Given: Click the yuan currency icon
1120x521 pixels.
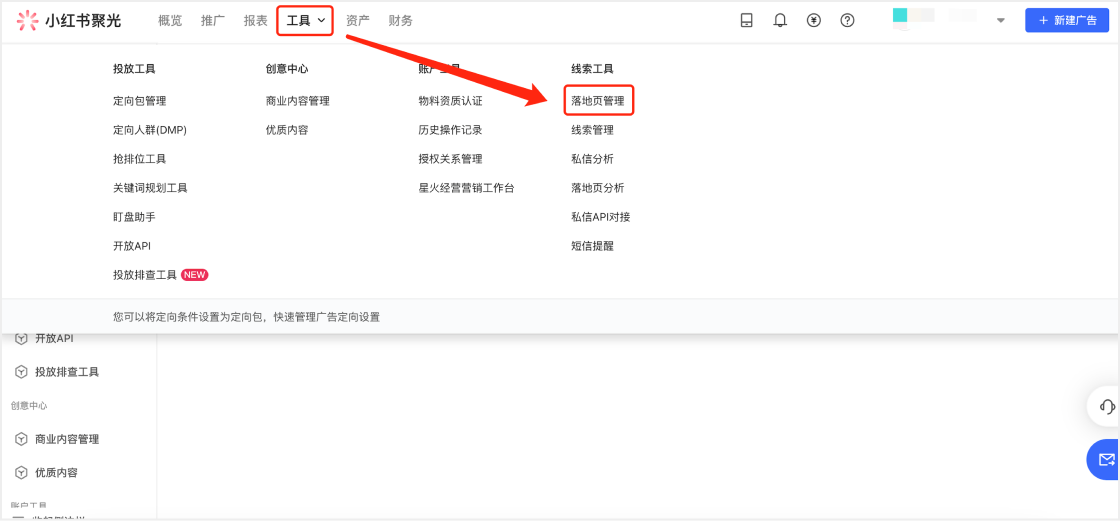Looking at the screenshot, I should tap(814, 21).
